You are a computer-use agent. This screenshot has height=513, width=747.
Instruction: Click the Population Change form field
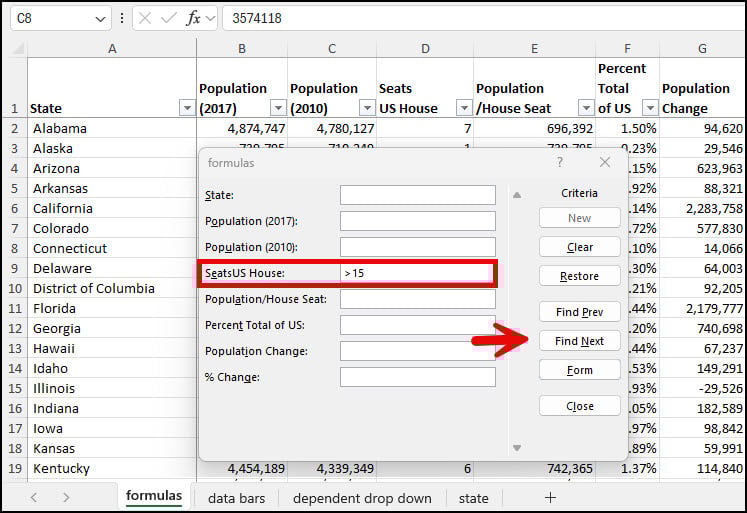tap(418, 351)
